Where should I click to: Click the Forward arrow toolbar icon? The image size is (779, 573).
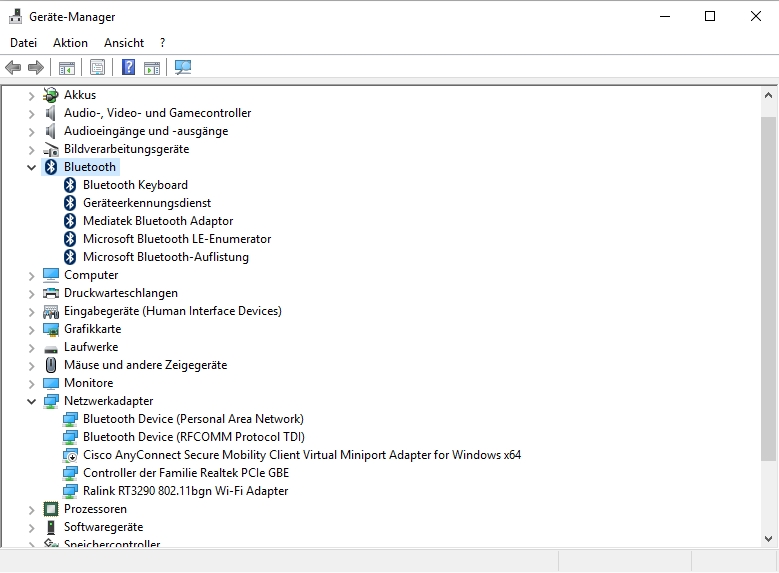(x=36, y=67)
